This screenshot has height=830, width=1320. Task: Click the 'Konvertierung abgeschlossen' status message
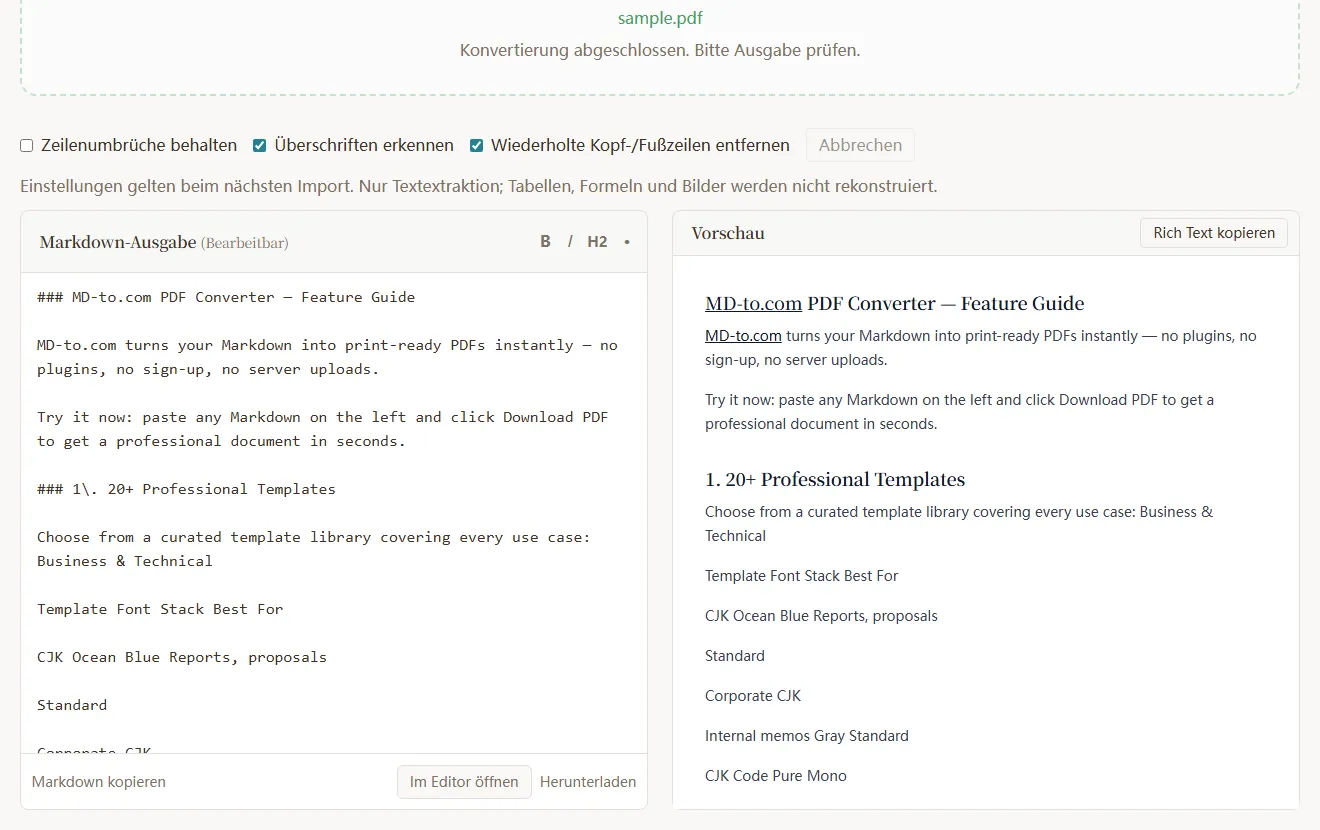(x=660, y=50)
